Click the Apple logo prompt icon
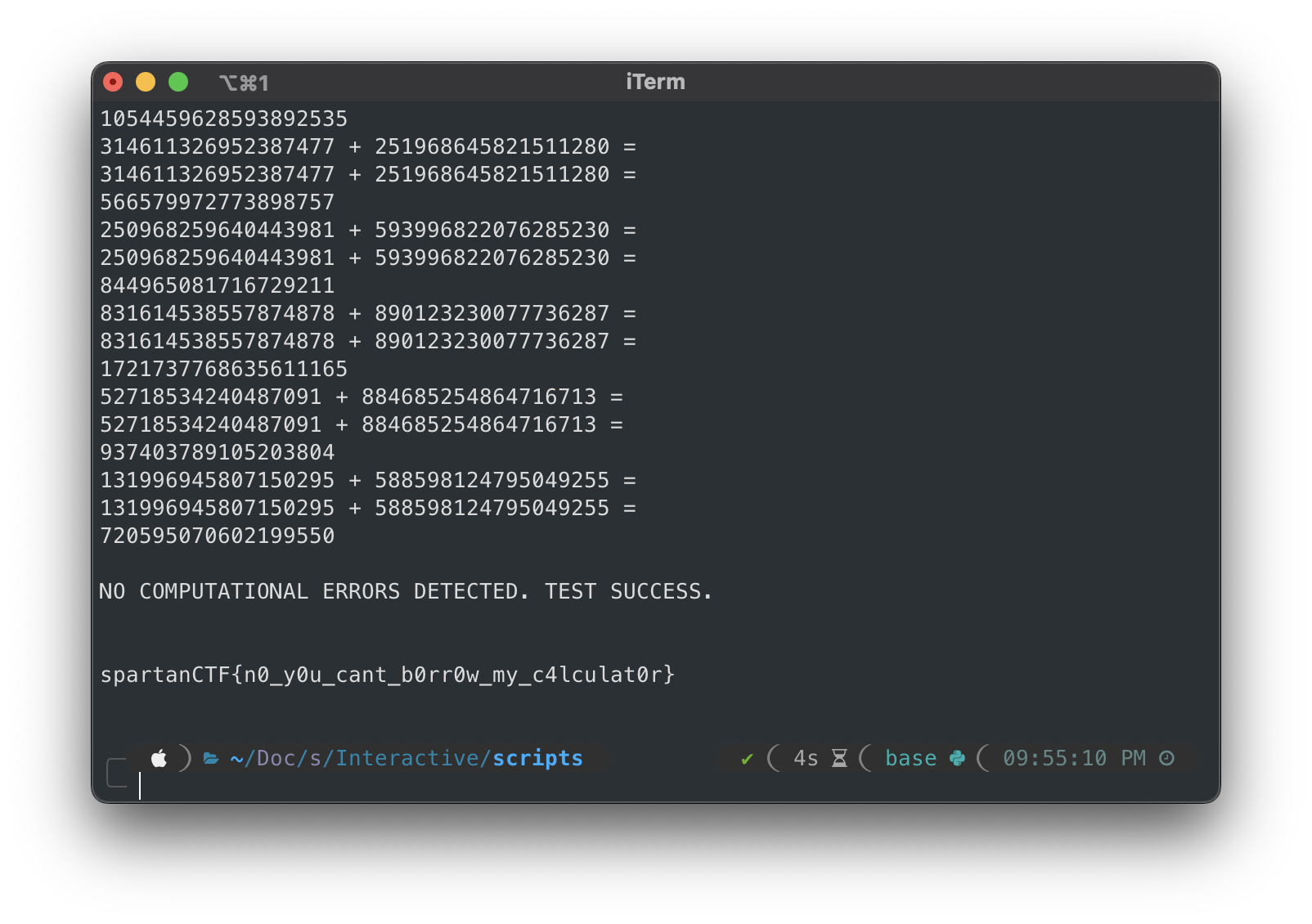The image size is (1312, 924). click(159, 758)
